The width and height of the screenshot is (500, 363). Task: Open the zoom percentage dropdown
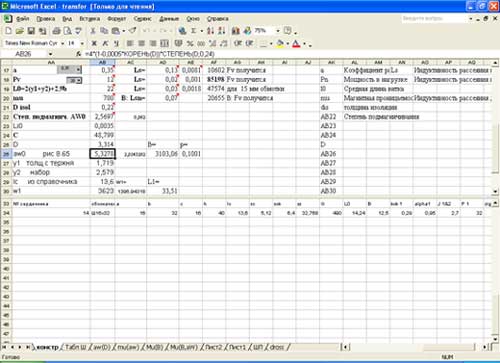[x=278, y=31]
